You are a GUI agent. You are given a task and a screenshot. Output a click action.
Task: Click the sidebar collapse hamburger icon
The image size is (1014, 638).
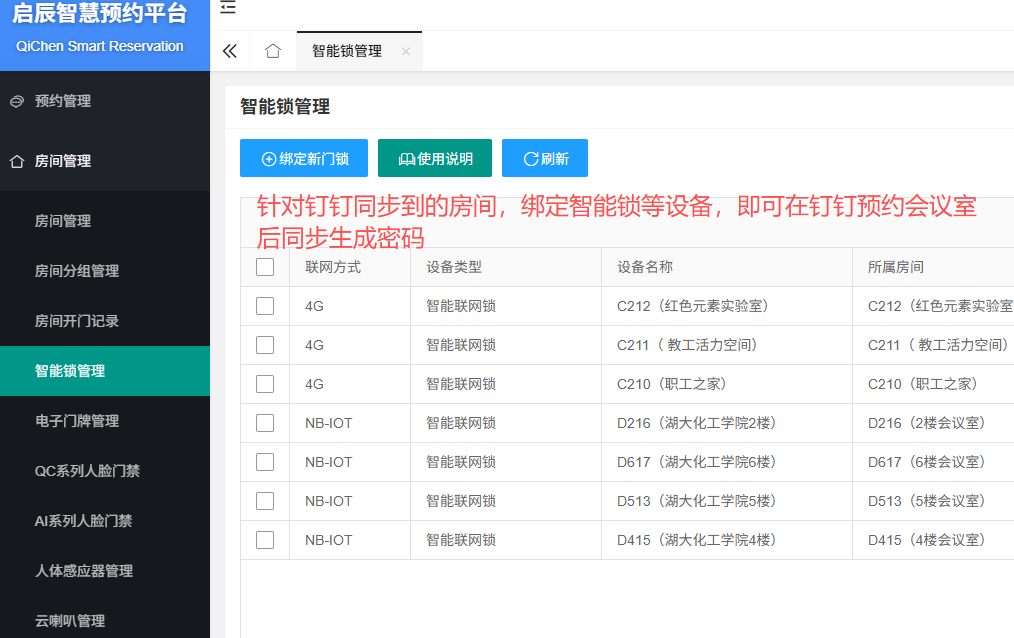tap(228, 7)
